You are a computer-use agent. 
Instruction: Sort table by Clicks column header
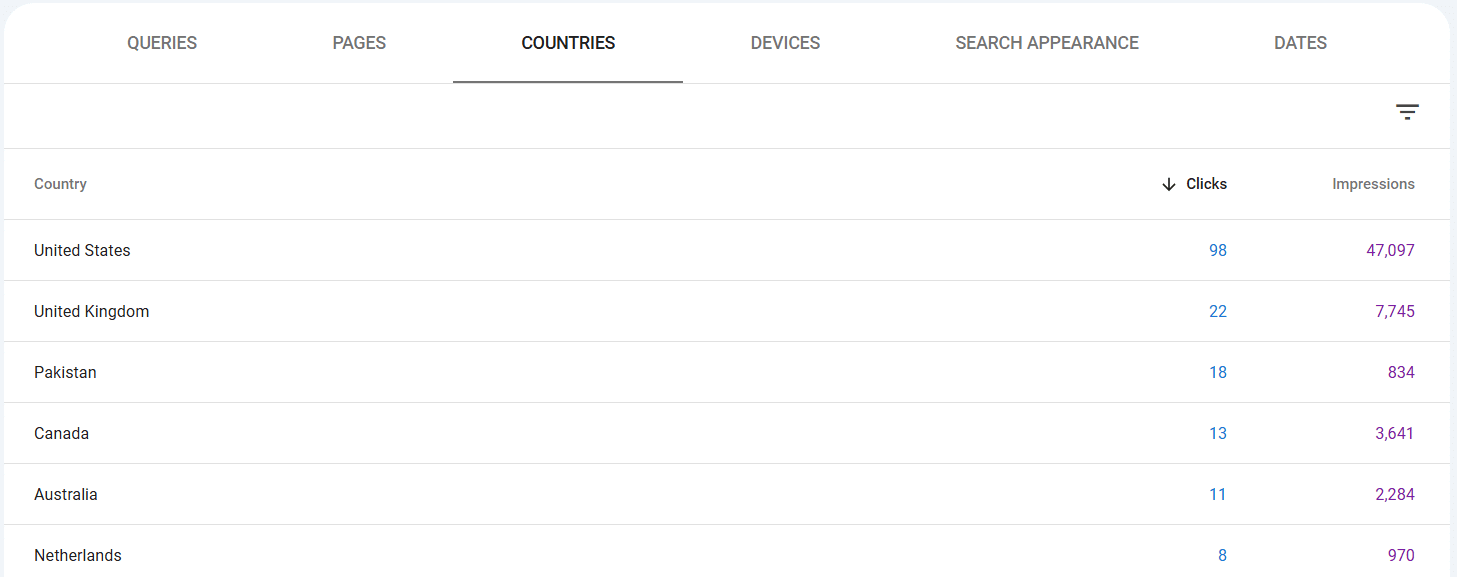click(x=1206, y=184)
